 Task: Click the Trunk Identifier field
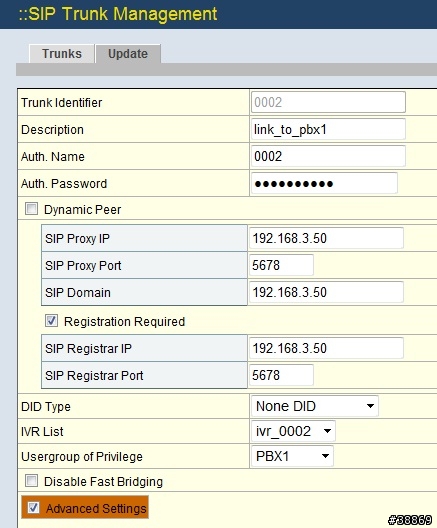click(x=328, y=102)
